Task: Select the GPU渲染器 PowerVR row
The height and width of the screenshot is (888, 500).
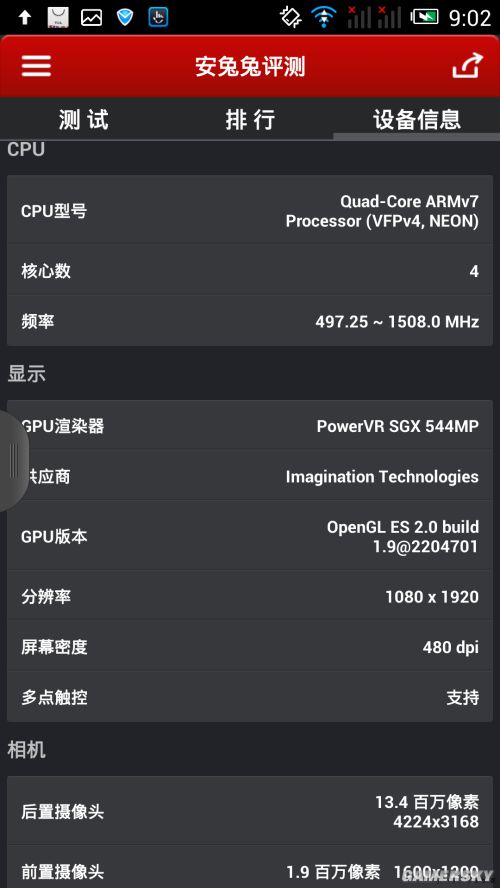Action: (x=250, y=425)
